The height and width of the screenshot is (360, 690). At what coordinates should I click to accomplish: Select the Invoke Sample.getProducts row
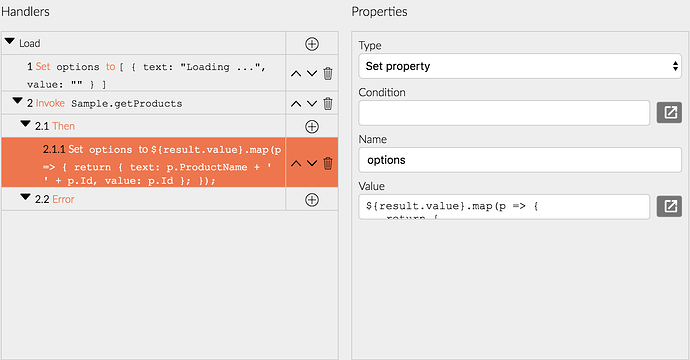tap(143, 103)
